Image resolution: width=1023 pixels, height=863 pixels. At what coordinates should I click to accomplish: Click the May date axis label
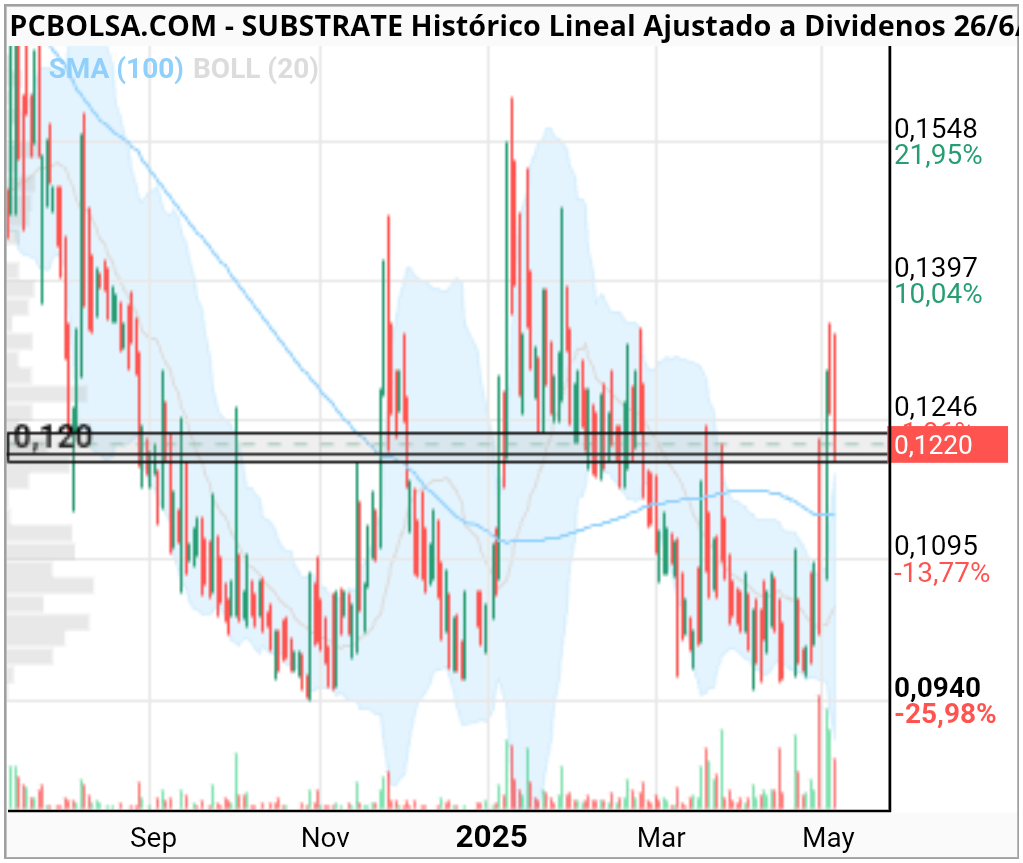pyautogui.click(x=828, y=838)
